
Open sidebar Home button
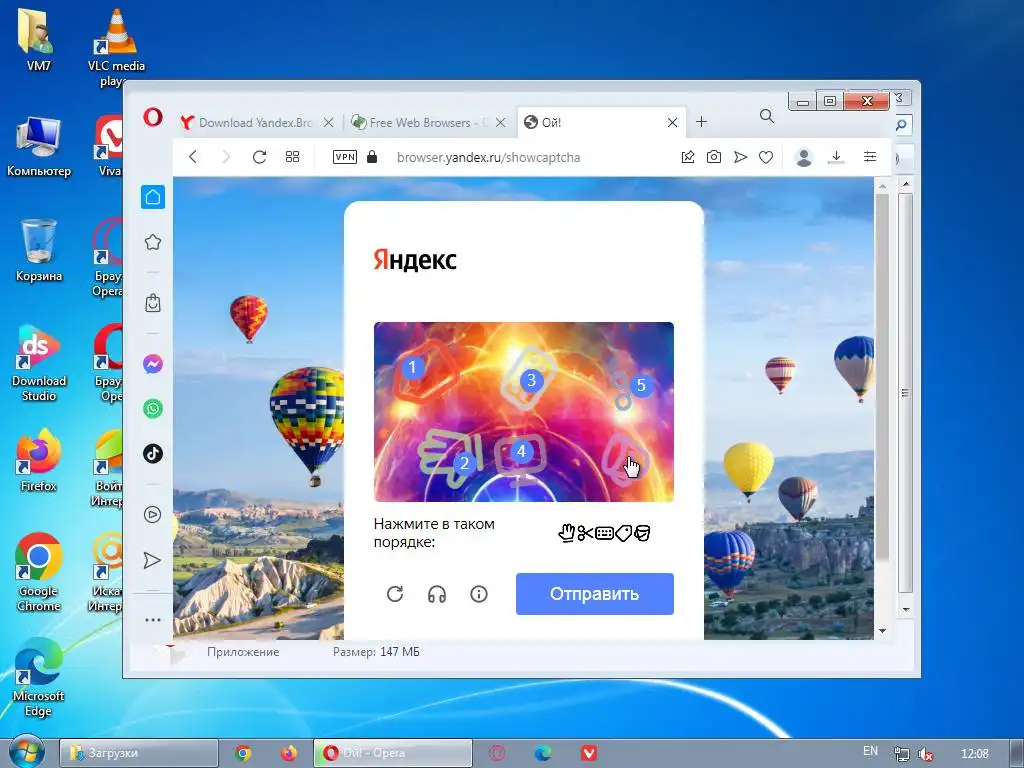pyautogui.click(x=153, y=197)
